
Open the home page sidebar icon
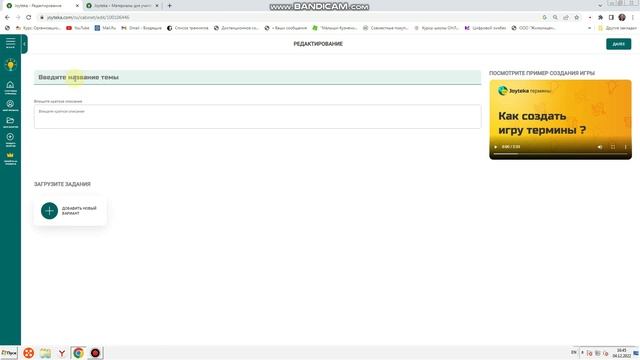click(x=10, y=87)
